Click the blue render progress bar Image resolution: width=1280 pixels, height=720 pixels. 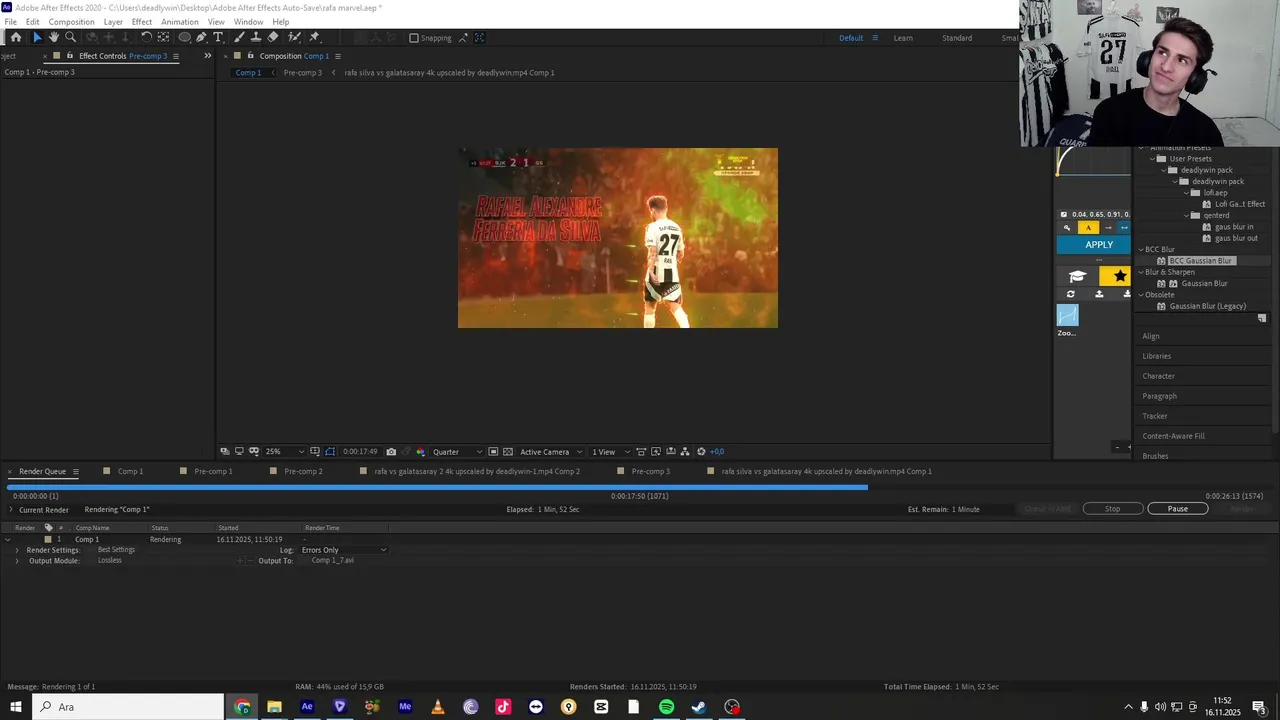click(x=437, y=487)
